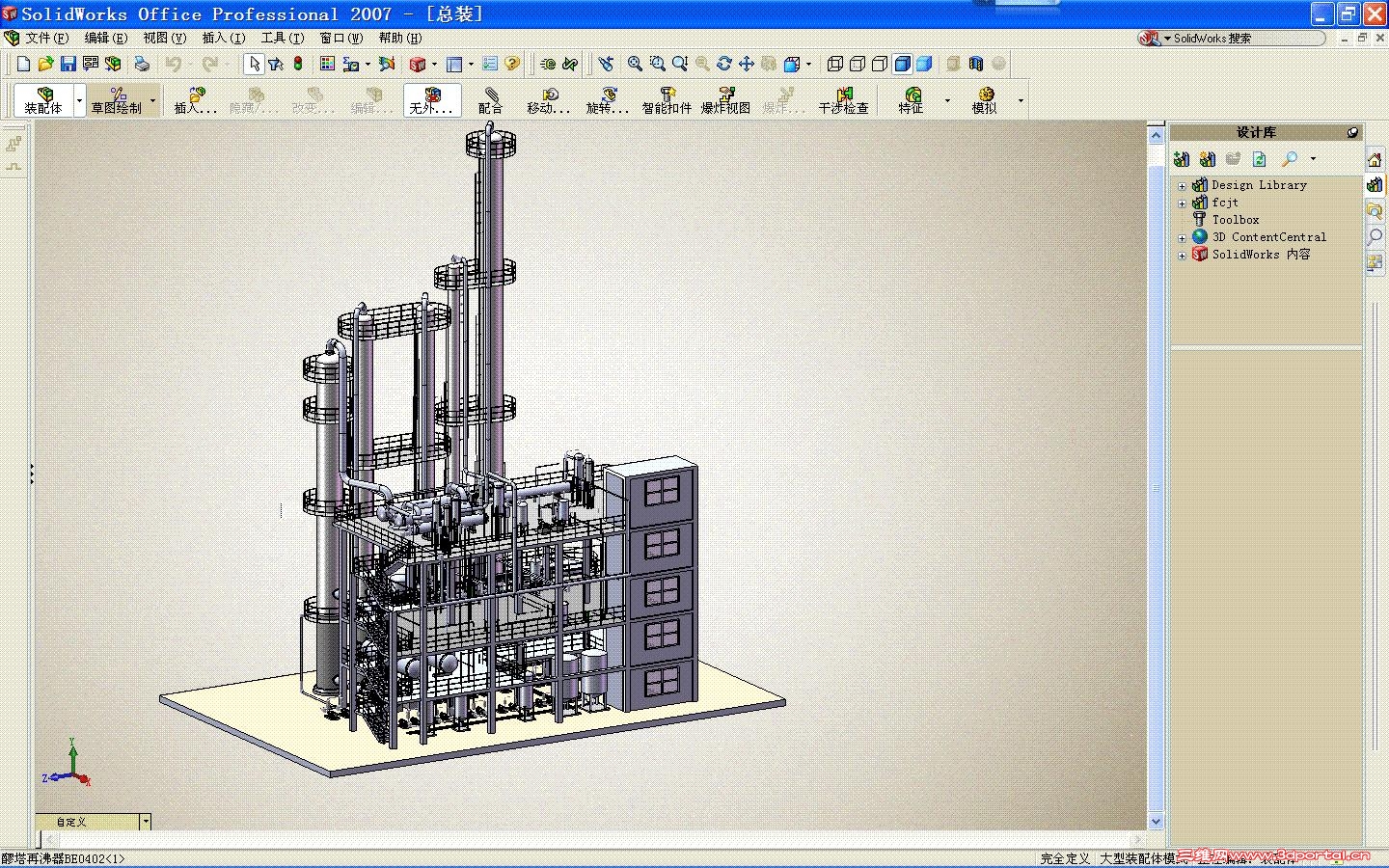Toggle Shaded display mode
Viewport: 1389px width, 868px height.
924,64
